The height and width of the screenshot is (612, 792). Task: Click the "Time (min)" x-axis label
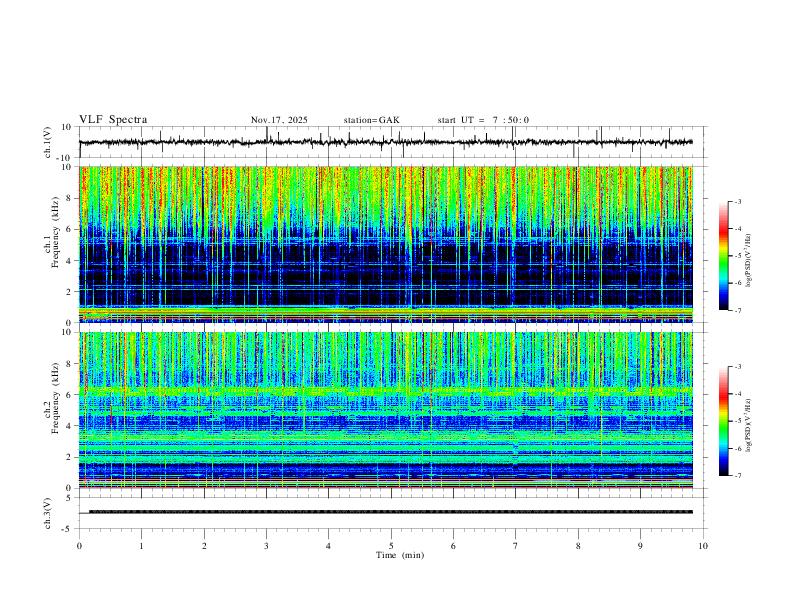400,555
